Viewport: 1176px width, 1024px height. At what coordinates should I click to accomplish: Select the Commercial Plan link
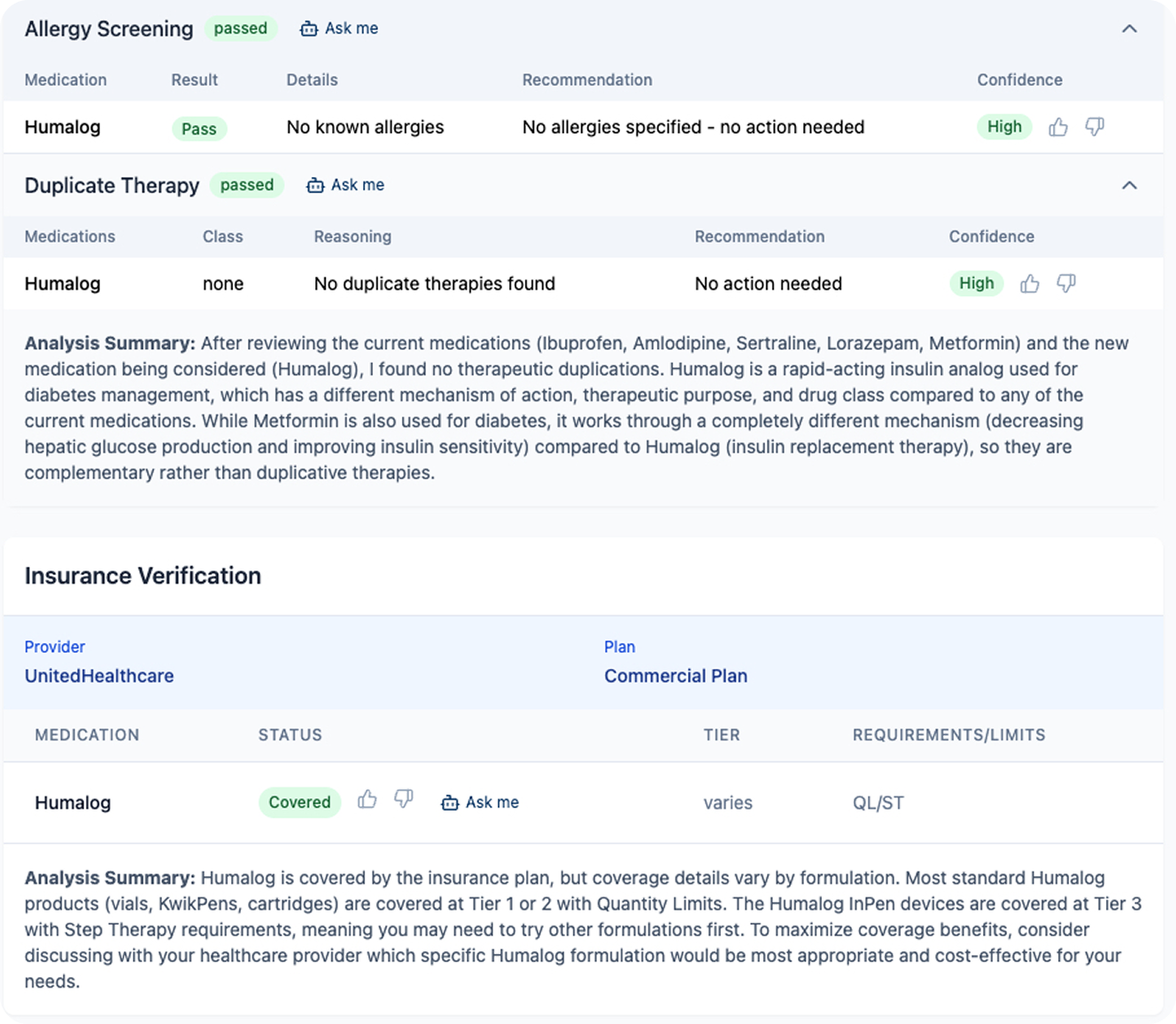coord(676,676)
